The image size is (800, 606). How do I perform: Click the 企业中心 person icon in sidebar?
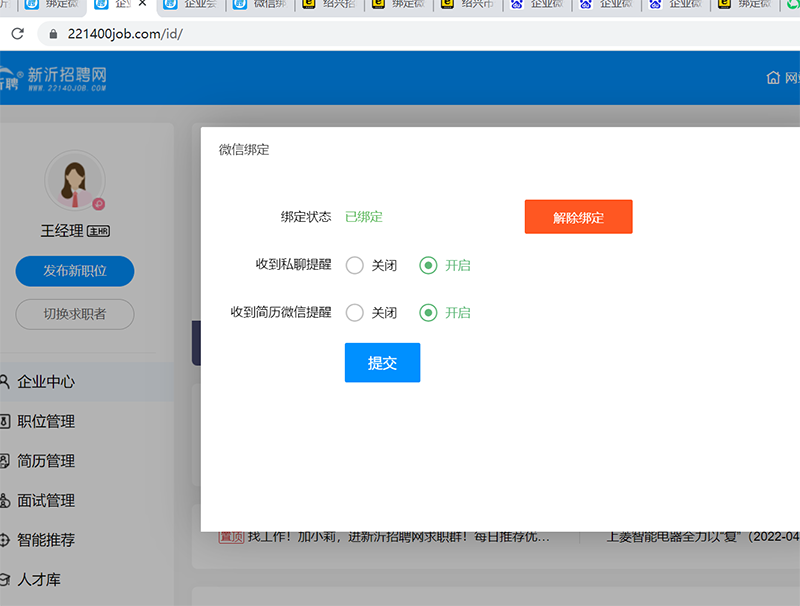[5, 382]
